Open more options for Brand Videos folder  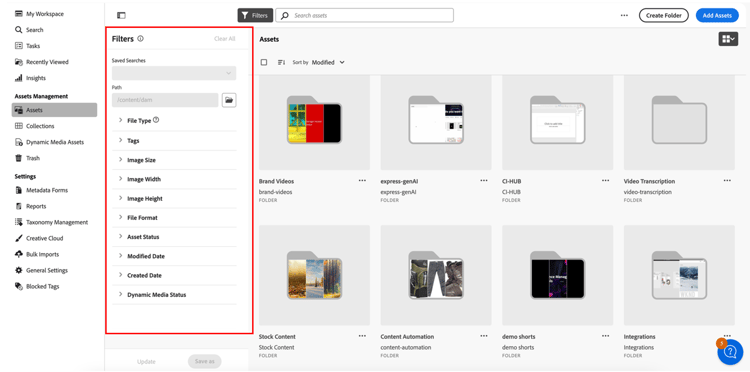coord(362,181)
